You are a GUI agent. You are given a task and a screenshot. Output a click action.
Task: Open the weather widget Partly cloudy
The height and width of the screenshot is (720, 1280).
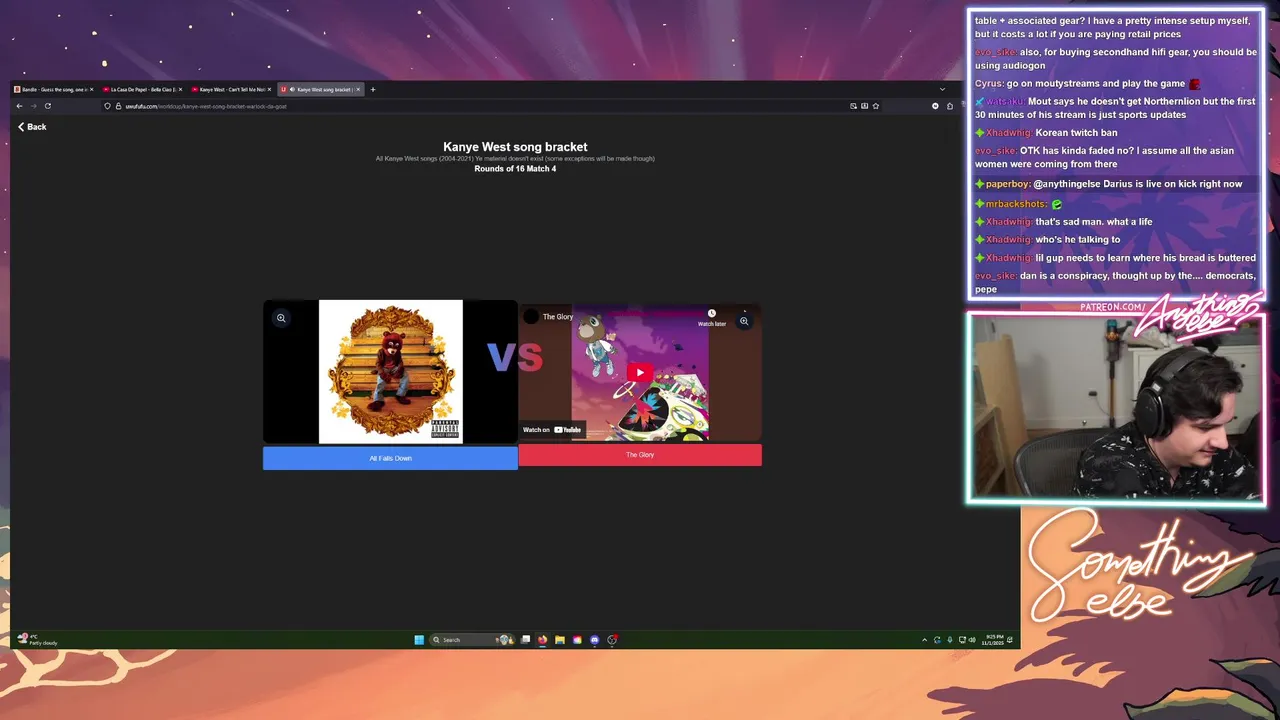pyautogui.click(x=38, y=640)
